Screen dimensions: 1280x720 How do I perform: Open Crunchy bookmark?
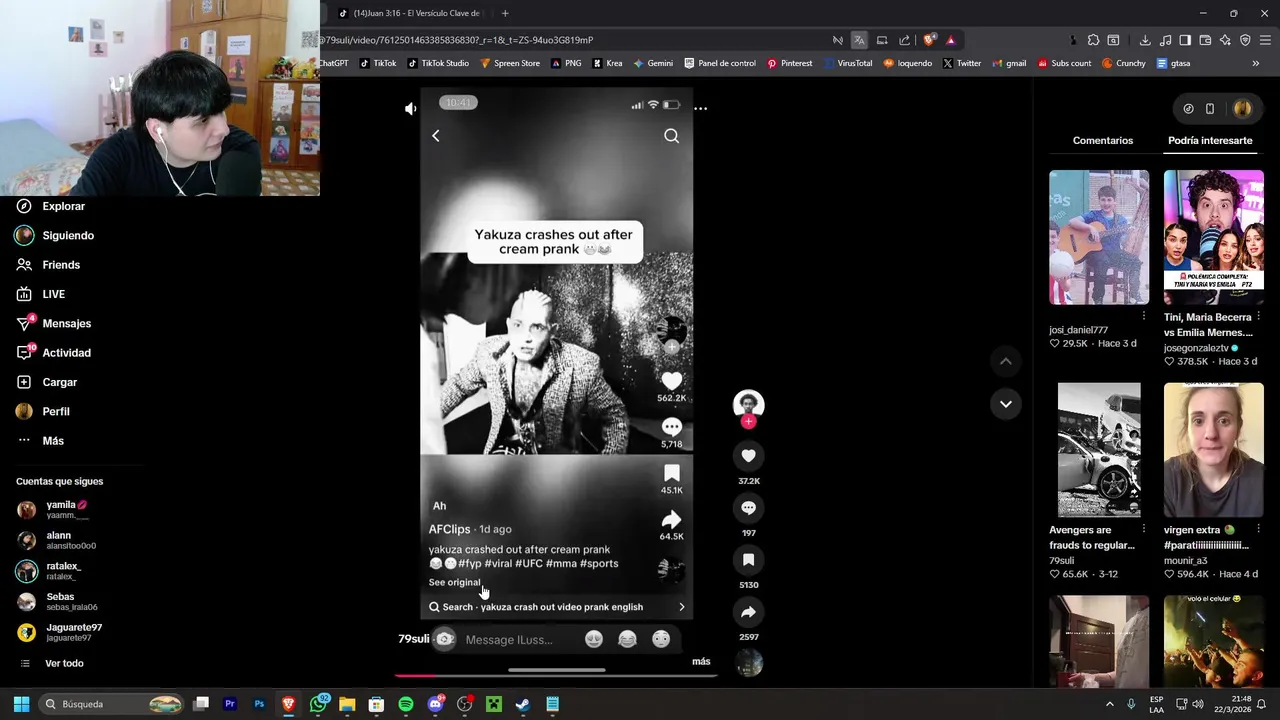pyautogui.click(x=1123, y=63)
